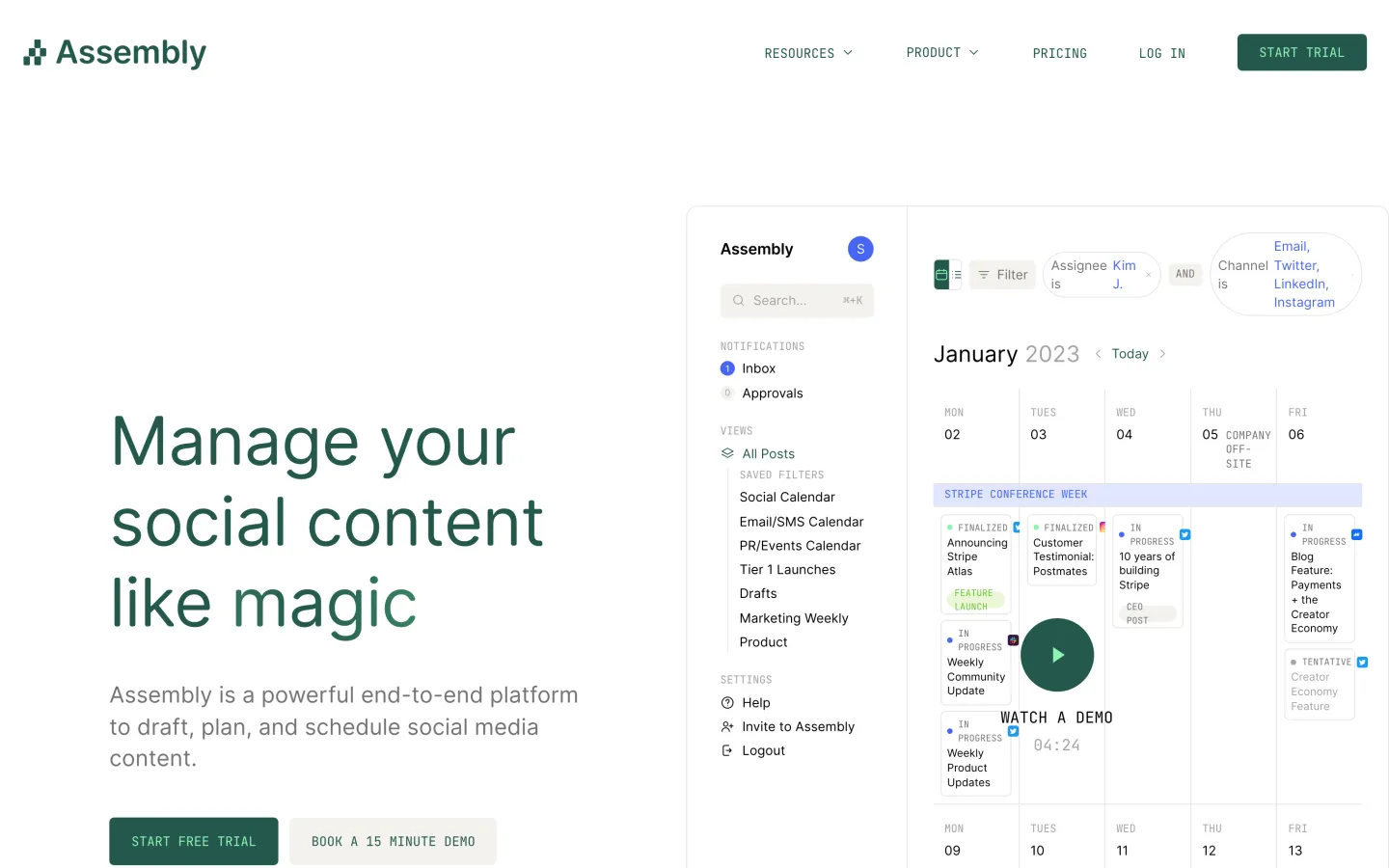Remove the Assignee is Kim J. filter

pyautogui.click(x=1149, y=275)
